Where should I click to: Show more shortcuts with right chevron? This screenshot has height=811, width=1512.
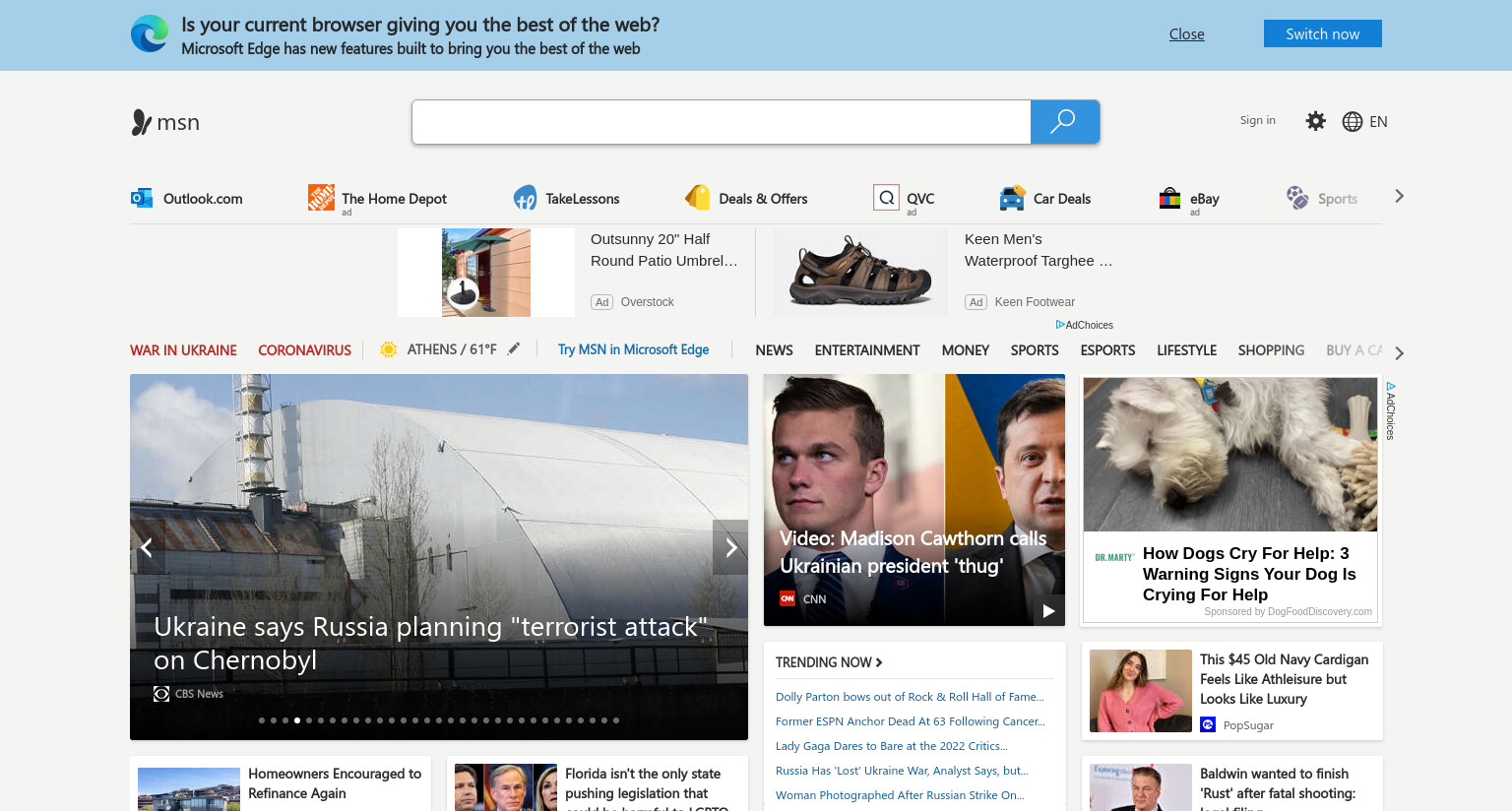tap(1399, 197)
